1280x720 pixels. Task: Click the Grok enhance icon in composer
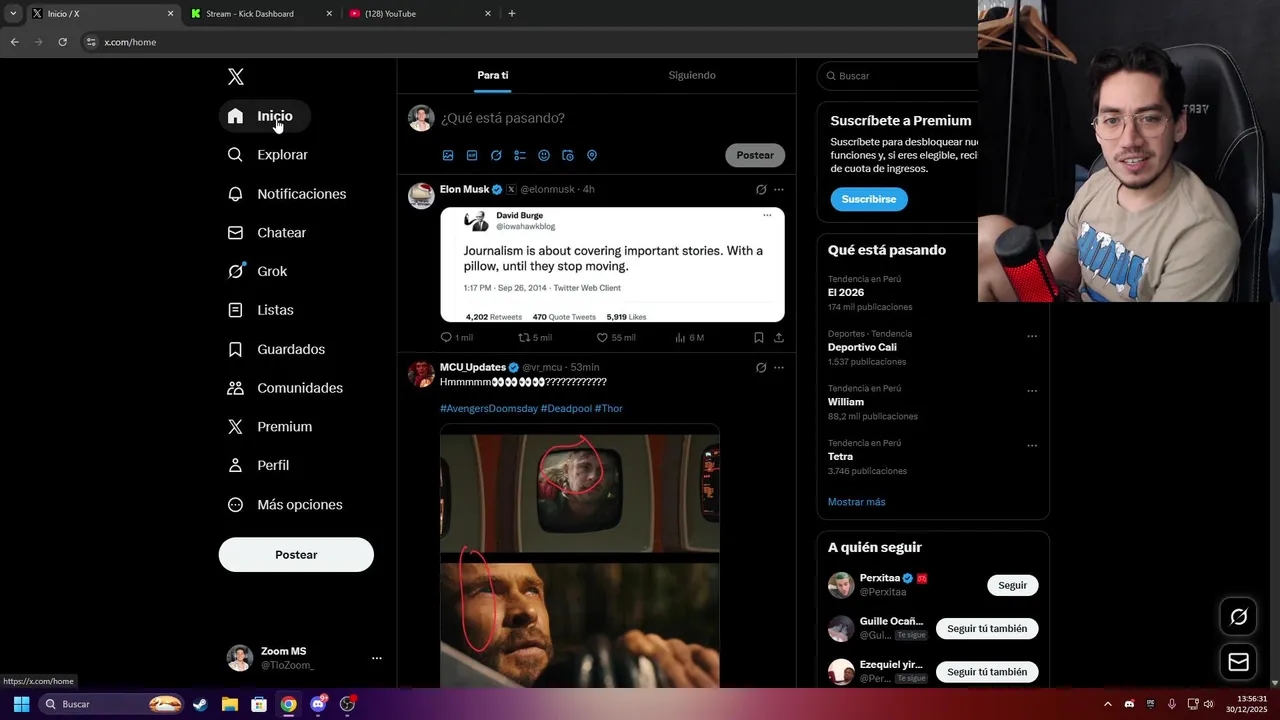[496, 156]
